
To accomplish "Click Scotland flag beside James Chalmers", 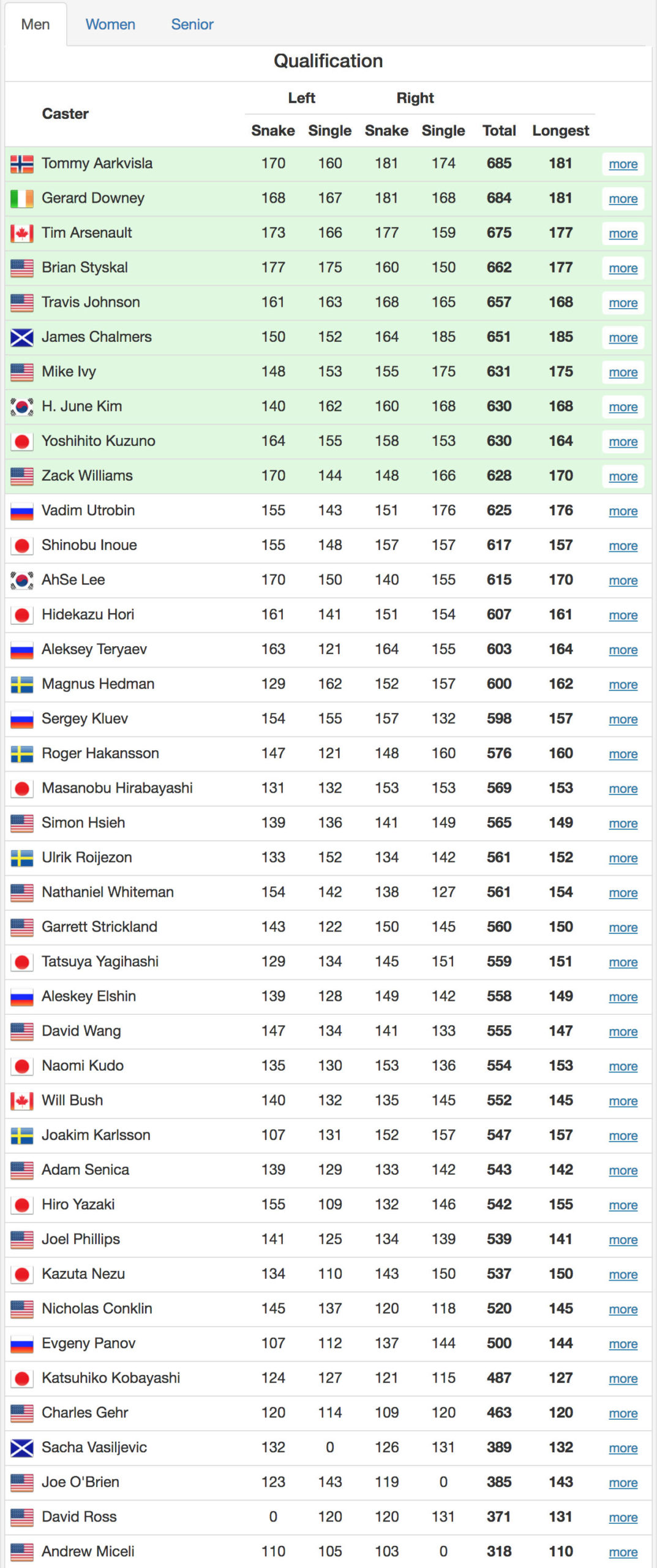I will tap(22, 337).
